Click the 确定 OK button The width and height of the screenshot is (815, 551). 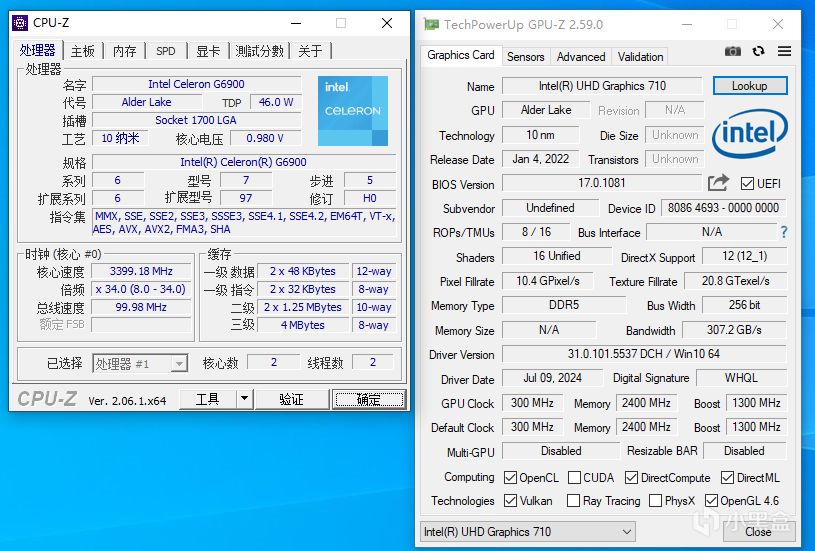(369, 399)
